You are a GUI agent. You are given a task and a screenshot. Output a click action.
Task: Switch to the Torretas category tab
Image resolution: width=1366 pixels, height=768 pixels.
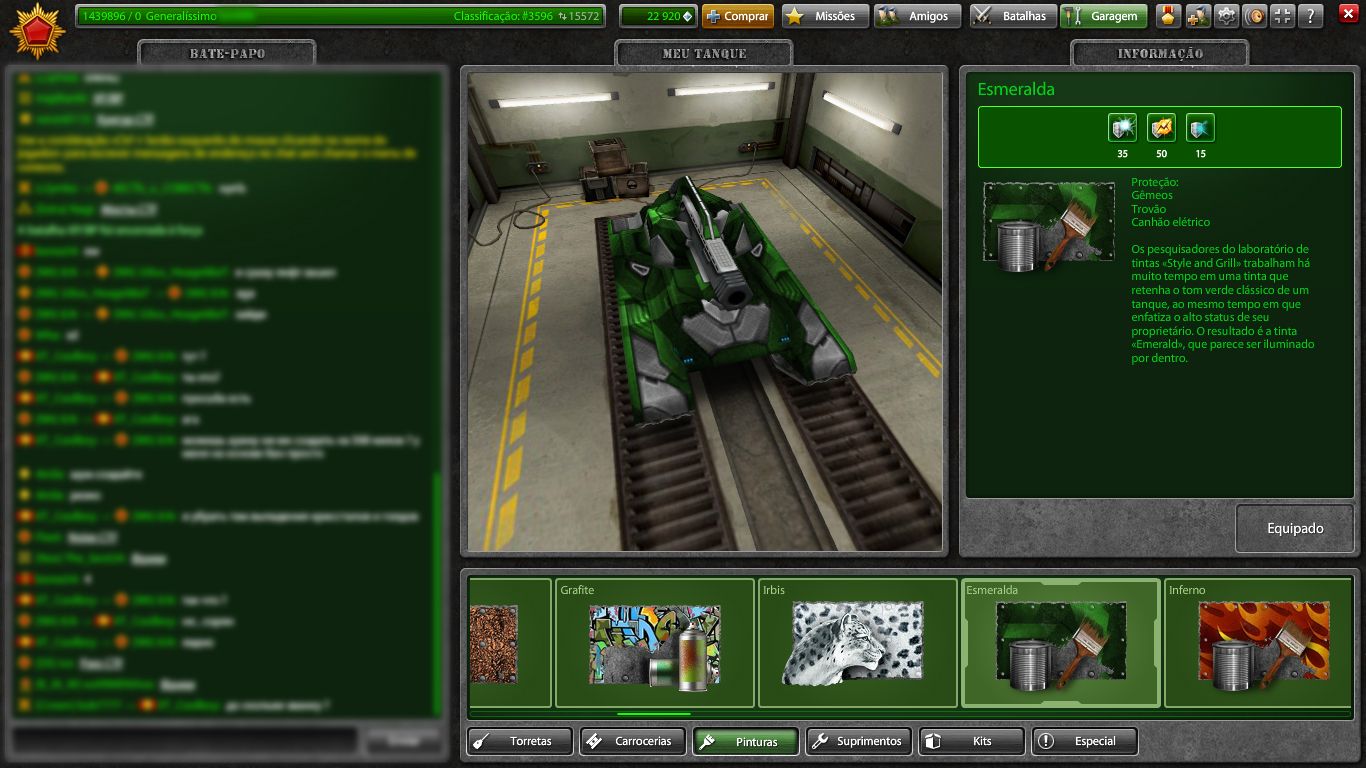pyautogui.click(x=520, y=741)
